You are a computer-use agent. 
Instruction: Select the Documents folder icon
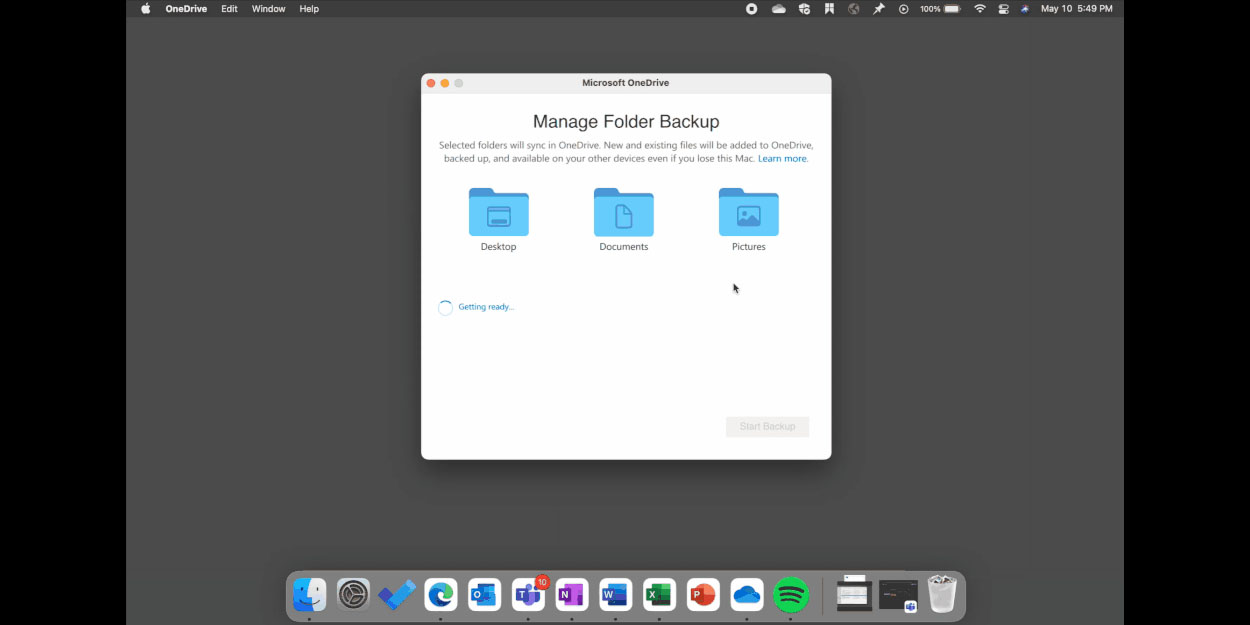click(x=623, y=213)
